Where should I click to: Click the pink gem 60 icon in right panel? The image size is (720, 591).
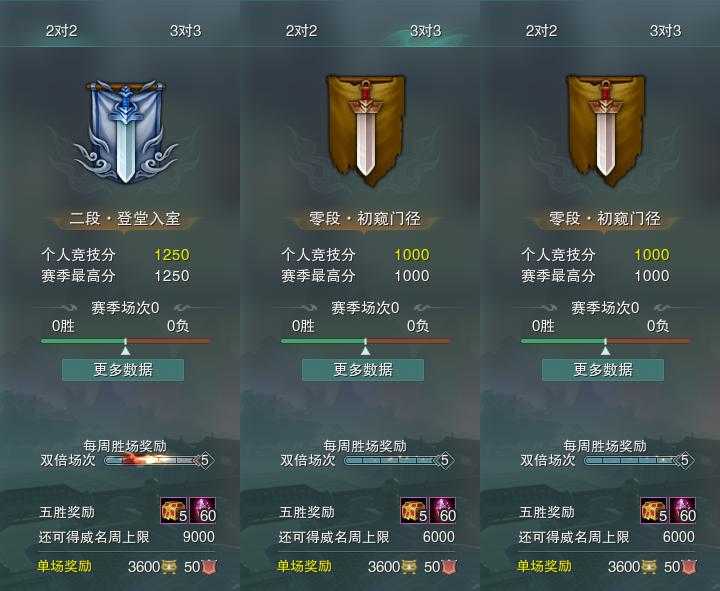[x=683, y=510]
